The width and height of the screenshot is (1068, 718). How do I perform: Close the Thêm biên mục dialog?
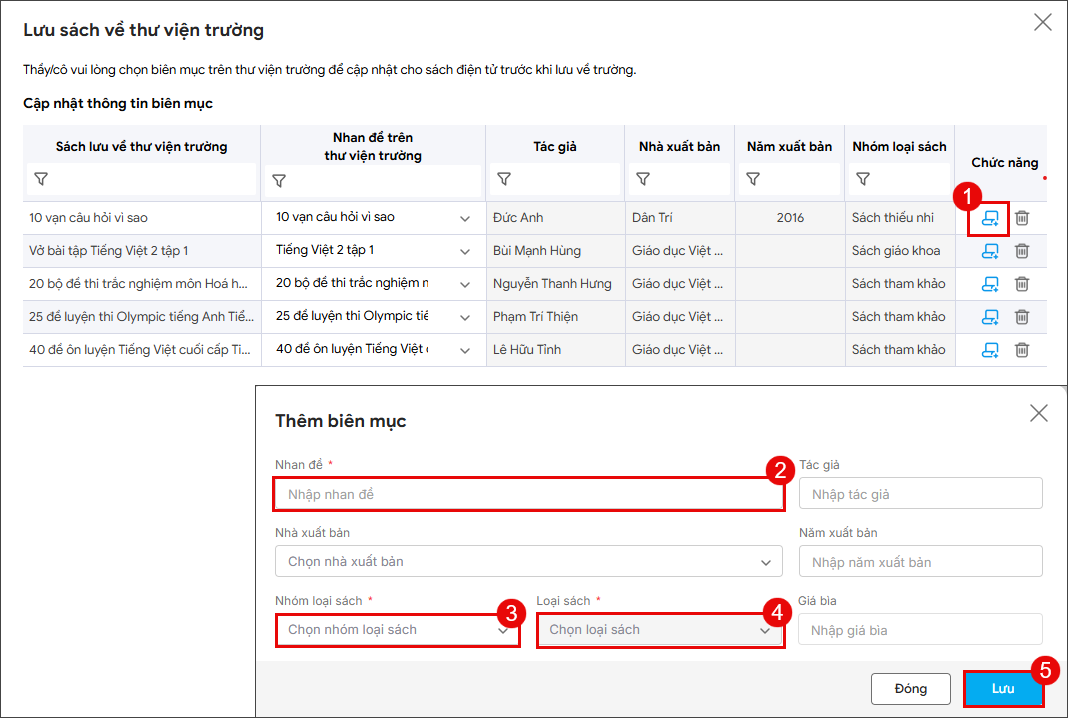point(1039,413)
